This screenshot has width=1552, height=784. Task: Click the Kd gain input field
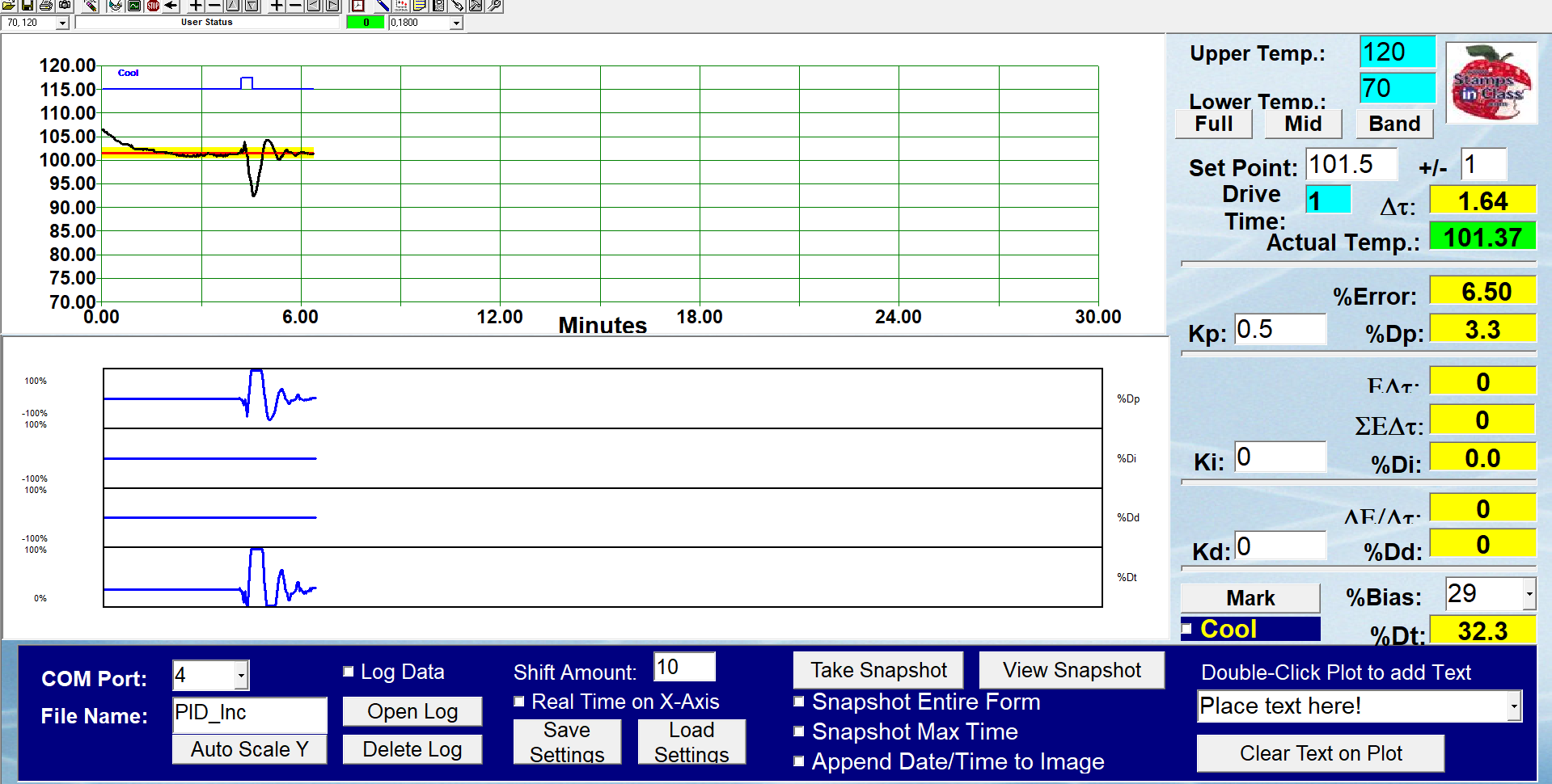(x=1280, y=546)
